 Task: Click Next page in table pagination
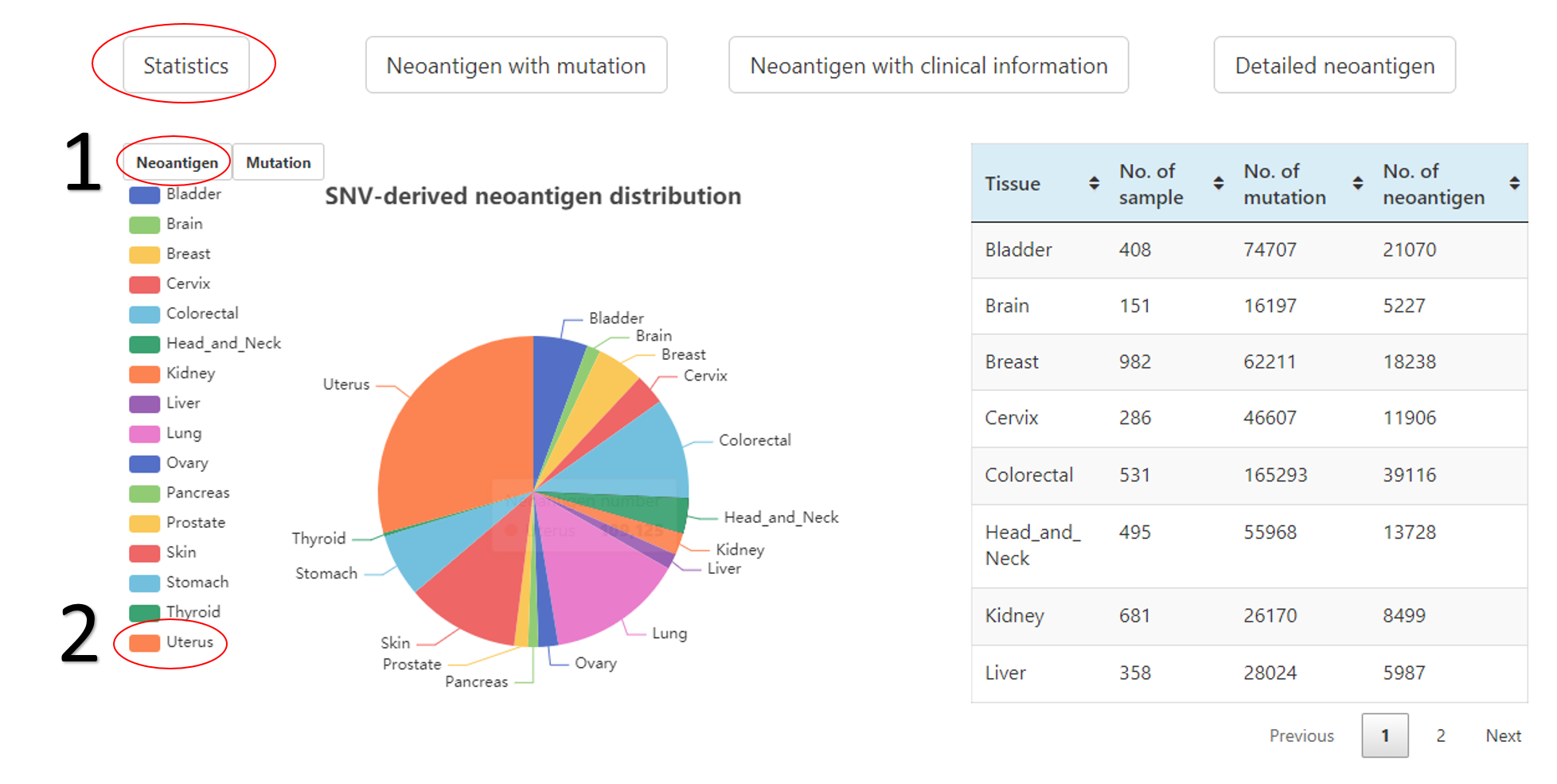1503,735
